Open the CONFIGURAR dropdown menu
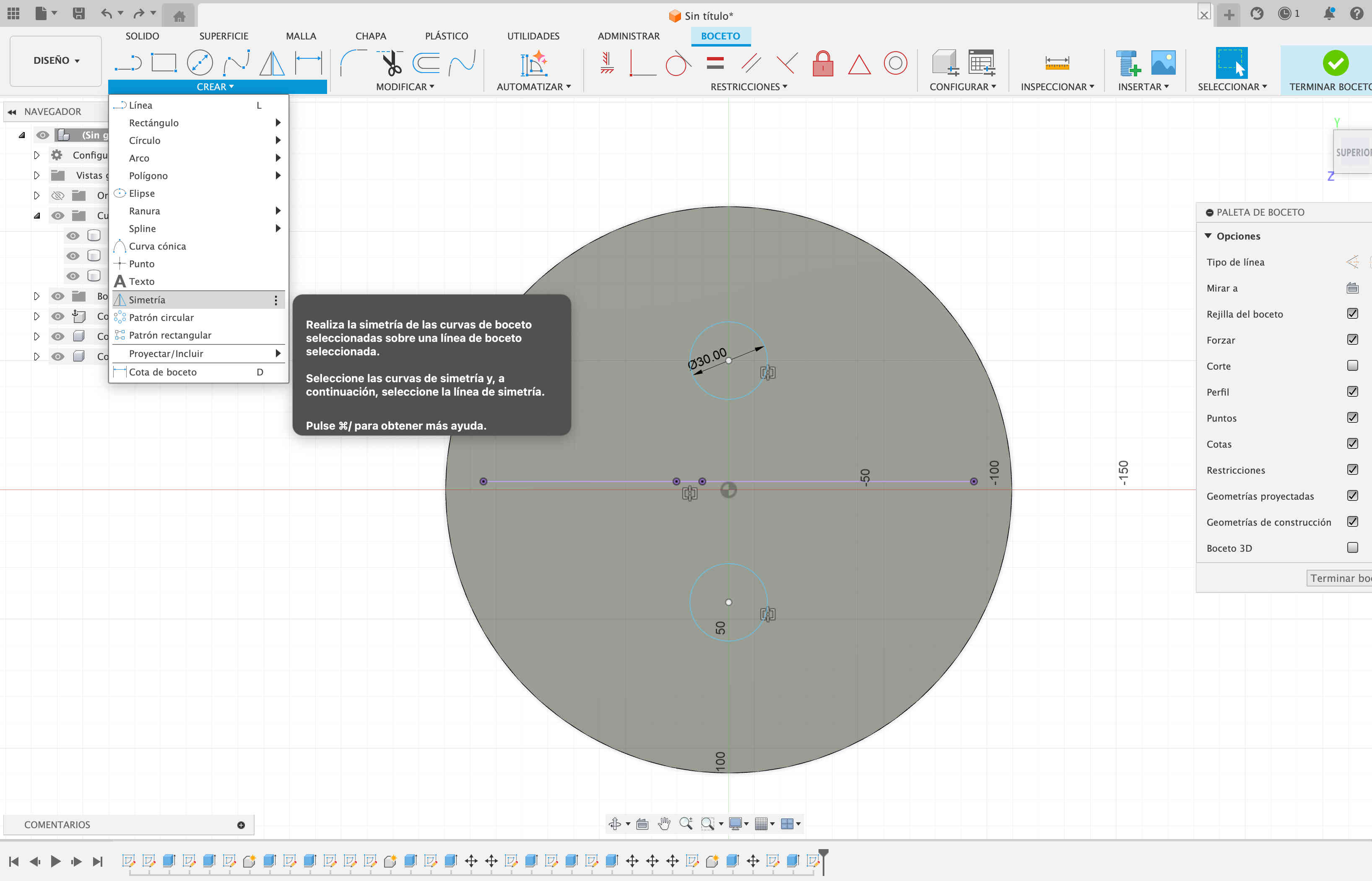This screenshot has height=881, width=1372. [x=963, y=87]
